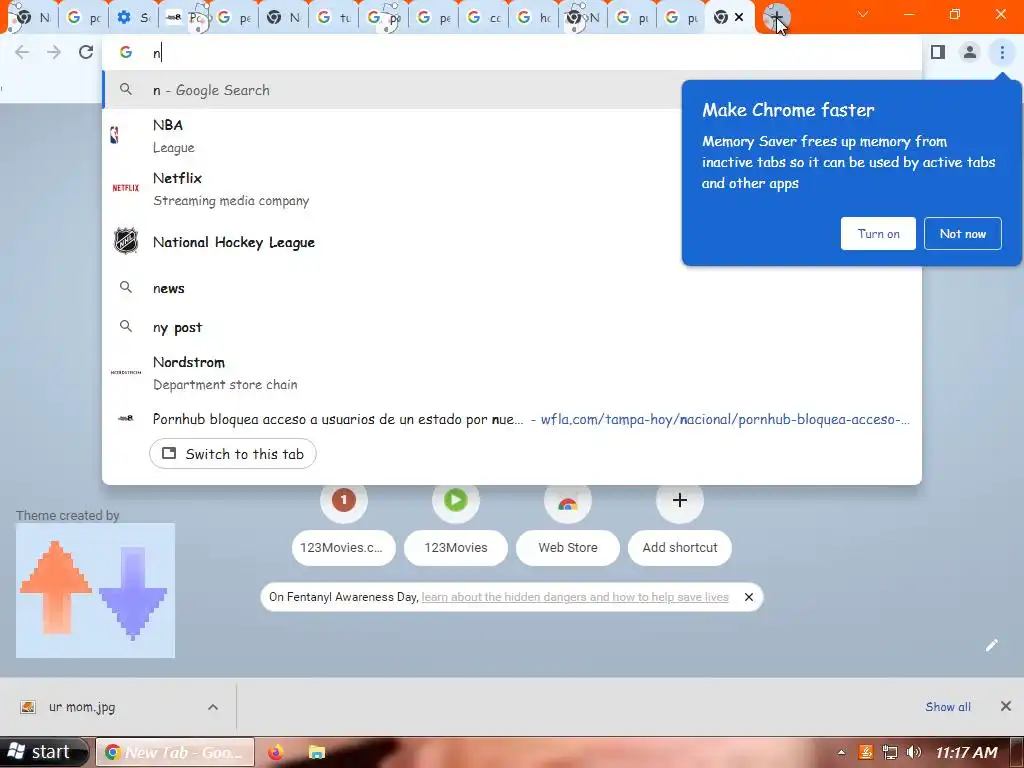Screen dimensions: 1024x768
Task: Open the 123Movies.c... shortcut icon
Action: pos(344,500)
